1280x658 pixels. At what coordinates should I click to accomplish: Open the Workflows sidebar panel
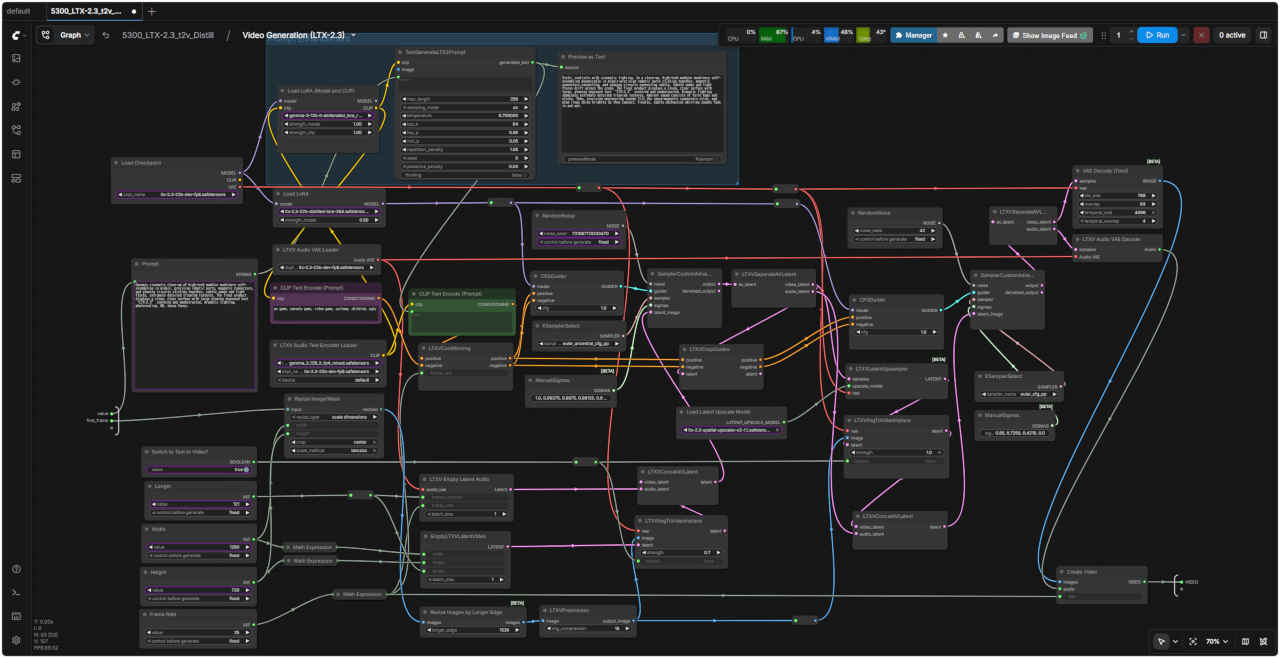pyautogui.click(x=16, y=130)
